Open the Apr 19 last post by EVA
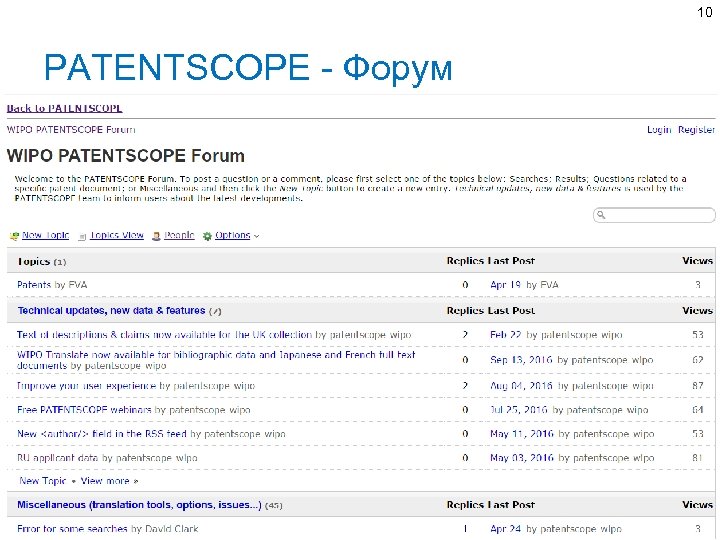Viewport: 720px width, 540px height. coord(505,285)
